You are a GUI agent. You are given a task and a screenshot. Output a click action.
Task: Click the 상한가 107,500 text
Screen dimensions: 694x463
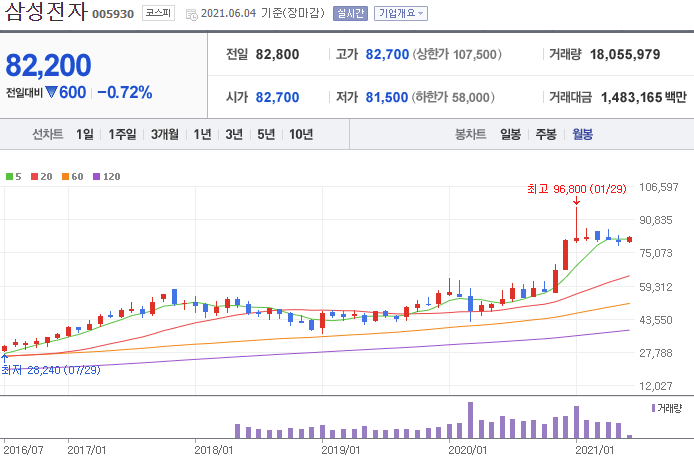coord(457,54)
